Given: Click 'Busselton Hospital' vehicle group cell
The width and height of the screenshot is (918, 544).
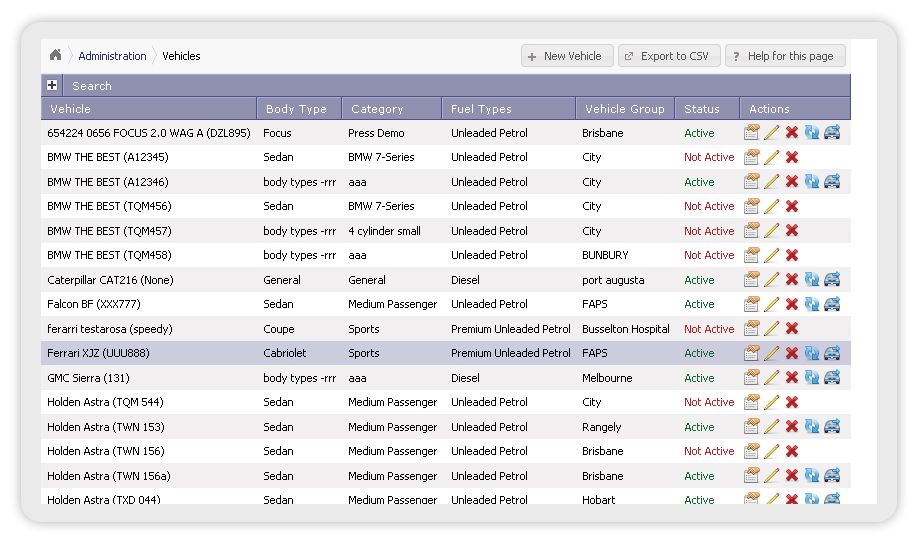Looking at the screenshot, I should click(x=626, y=329).
